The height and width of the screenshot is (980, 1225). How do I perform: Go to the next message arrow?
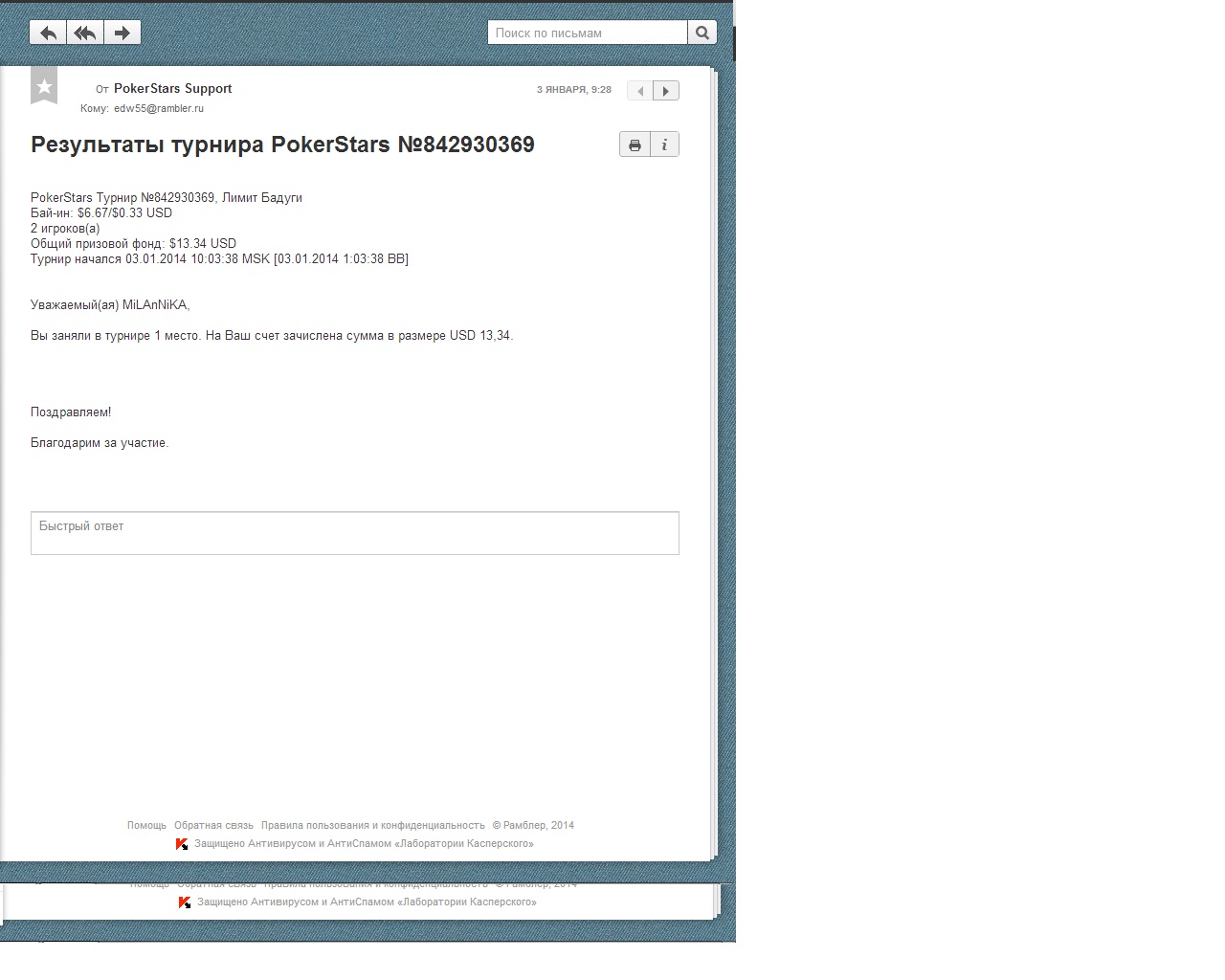point(666,91)
